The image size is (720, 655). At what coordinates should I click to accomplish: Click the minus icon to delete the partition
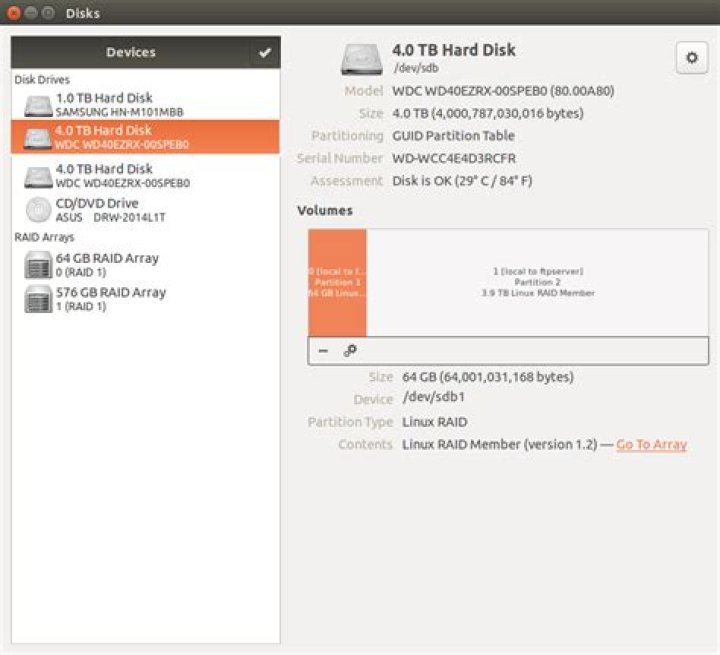point(323,351)
